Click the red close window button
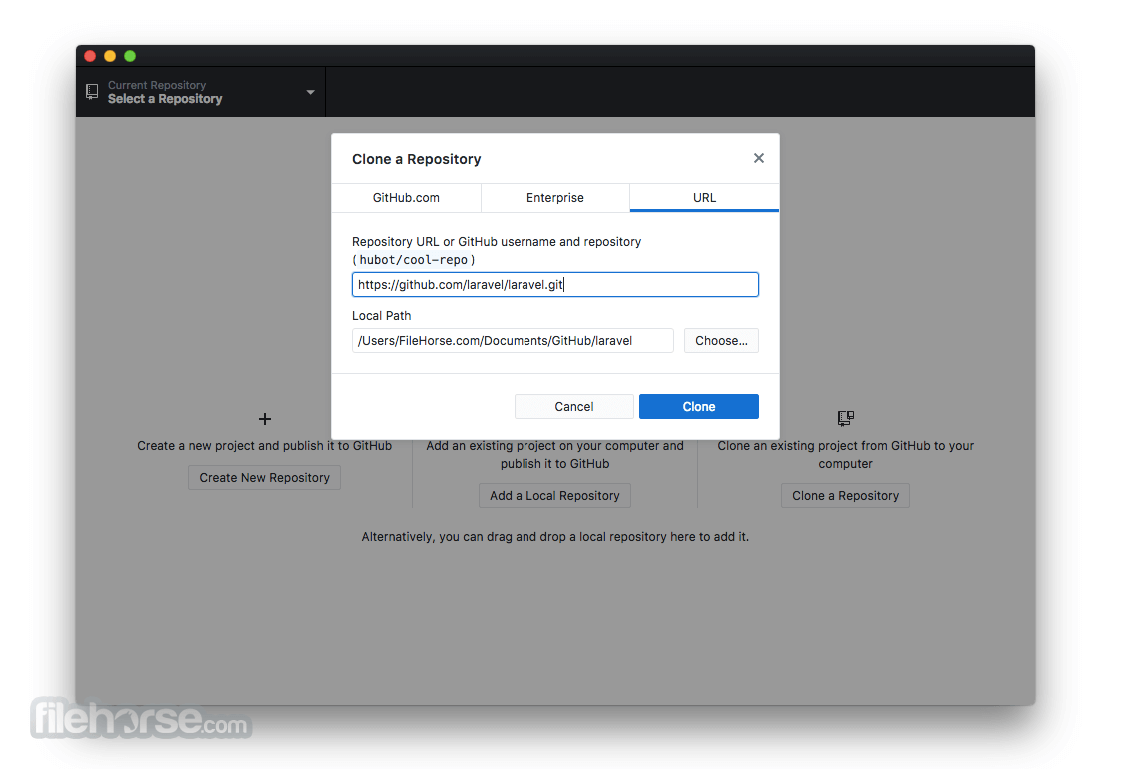The width and height of the screenshot is (1125, 769). click(90, 56)
